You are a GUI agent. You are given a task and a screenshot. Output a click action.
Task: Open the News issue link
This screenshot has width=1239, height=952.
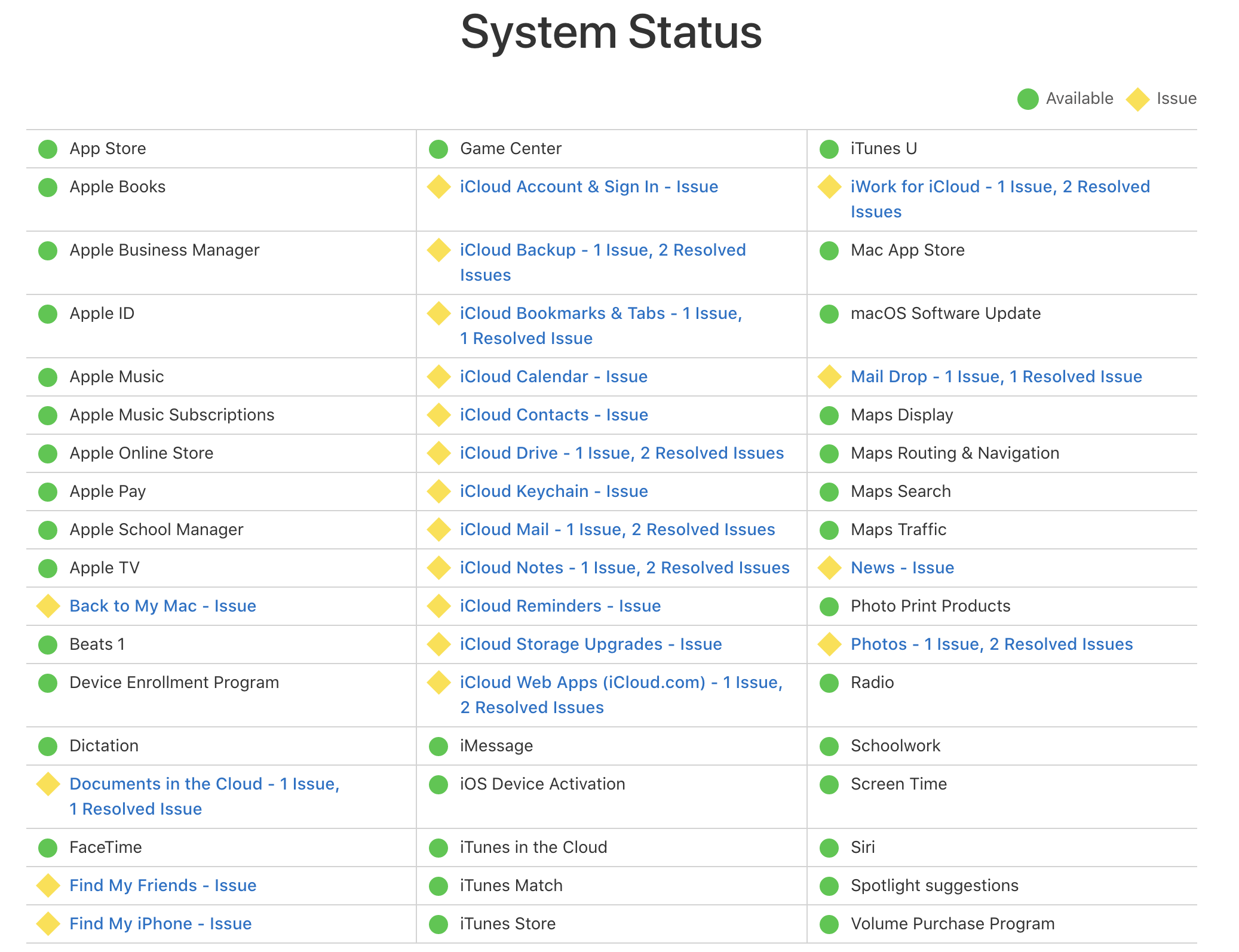[902, 568]
